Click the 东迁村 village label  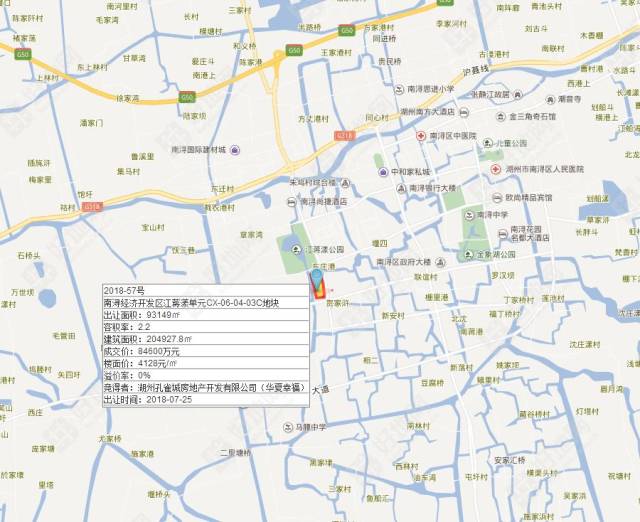(x=222, y=189)
